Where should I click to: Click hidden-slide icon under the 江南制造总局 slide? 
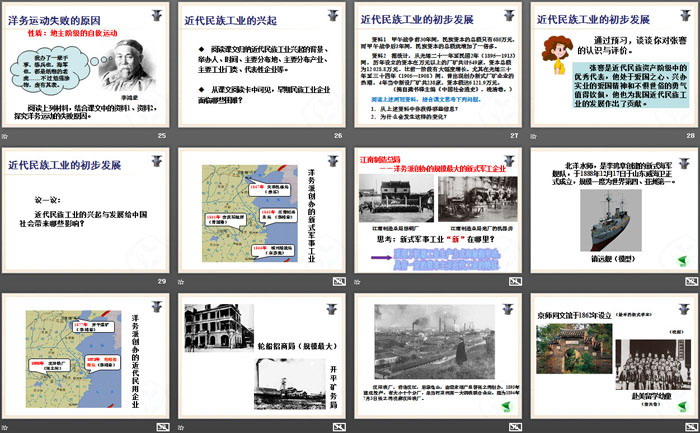(515, 281)
